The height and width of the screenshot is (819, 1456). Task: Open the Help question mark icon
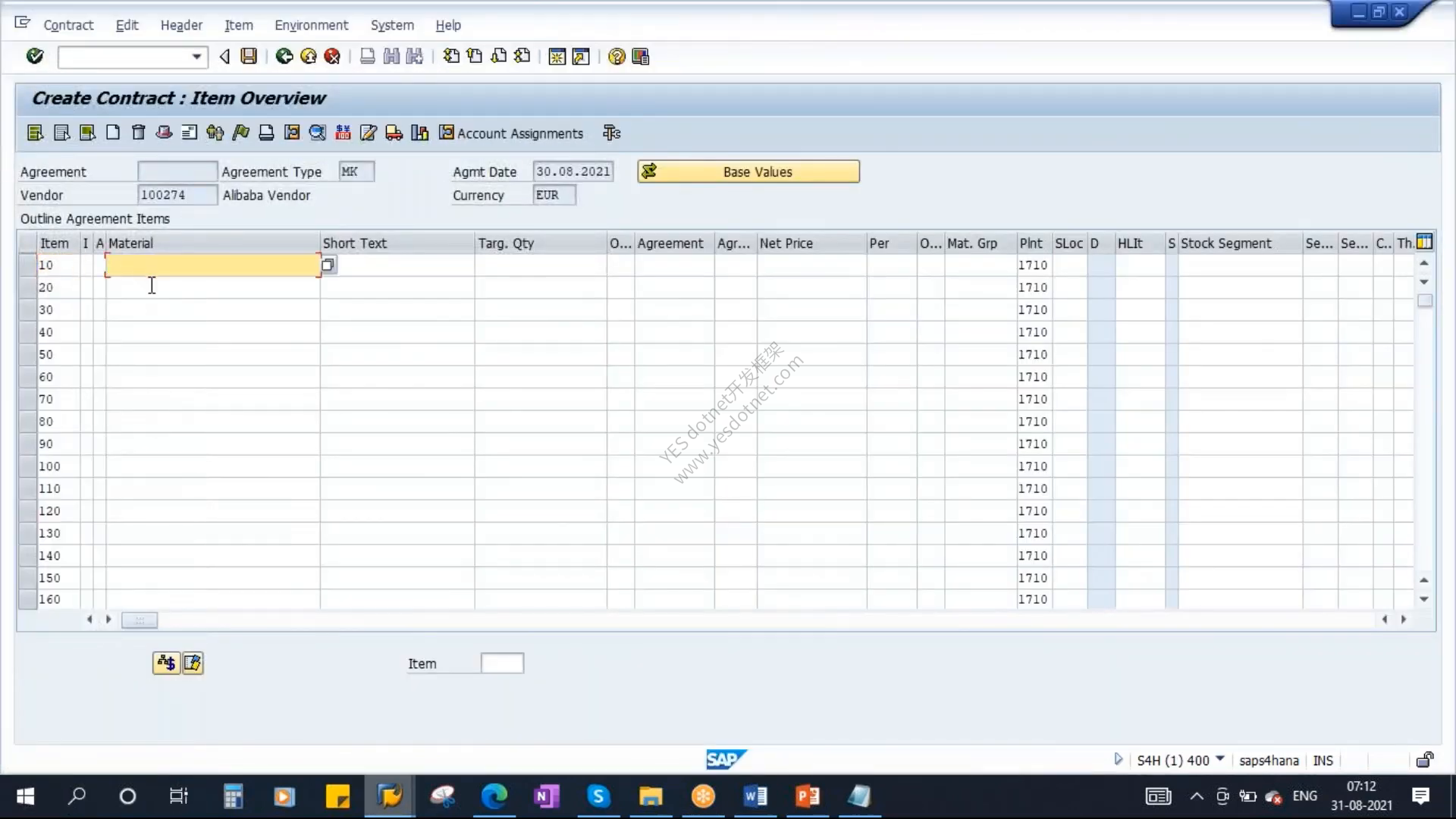(x=617, y=56)
